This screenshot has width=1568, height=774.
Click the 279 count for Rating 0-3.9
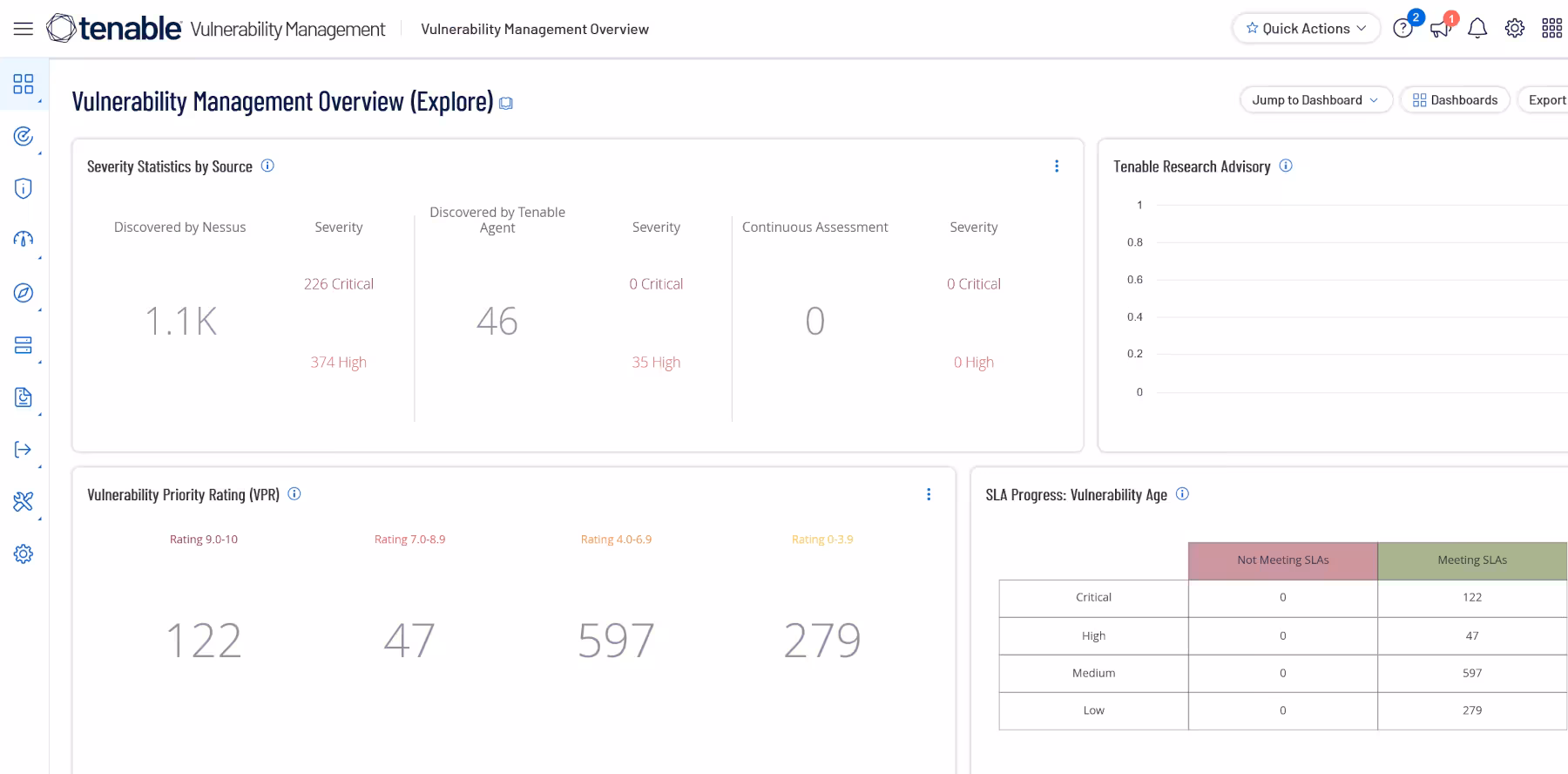pos(822,641)
